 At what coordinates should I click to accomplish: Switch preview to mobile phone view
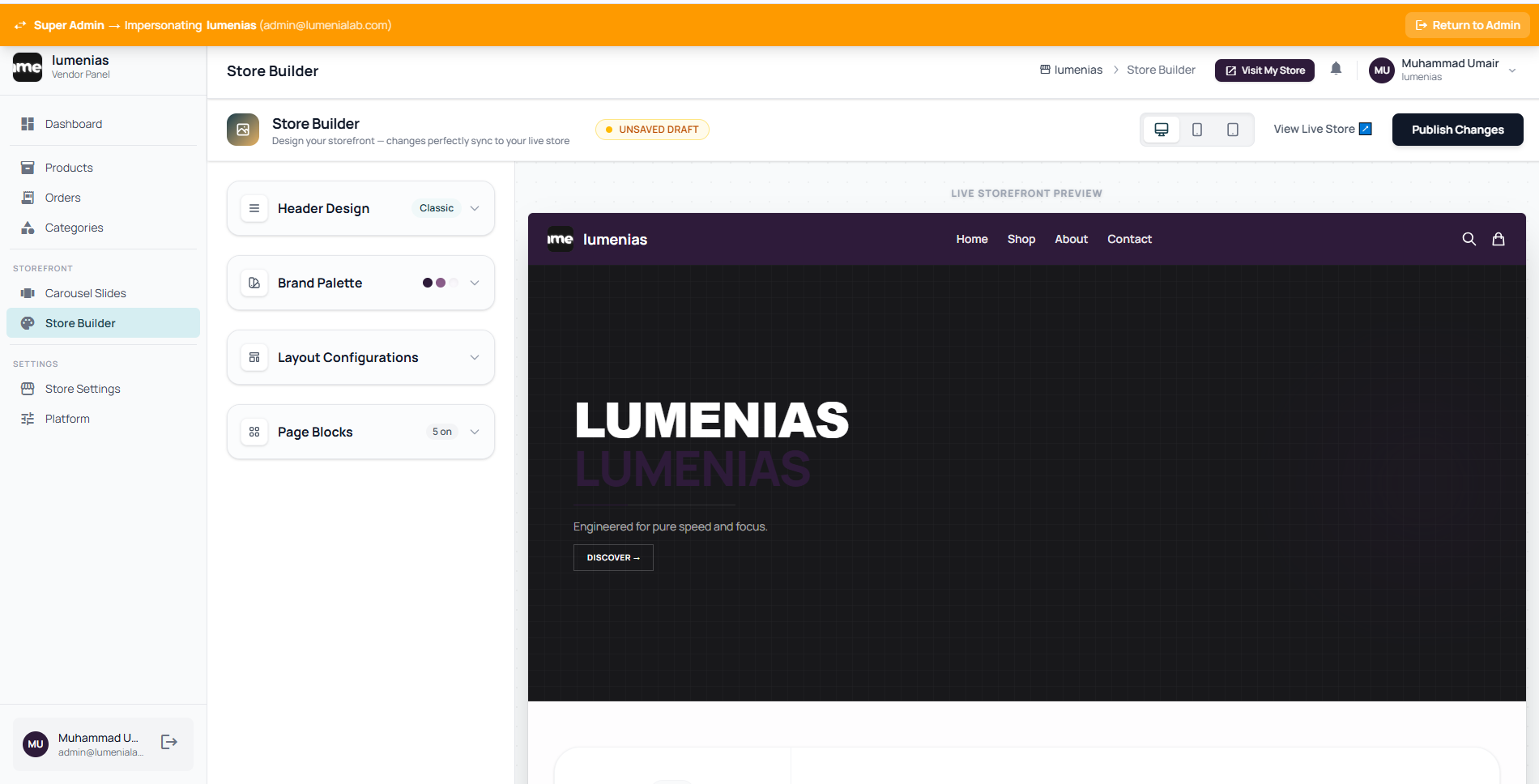click(x=1197, y=130)
